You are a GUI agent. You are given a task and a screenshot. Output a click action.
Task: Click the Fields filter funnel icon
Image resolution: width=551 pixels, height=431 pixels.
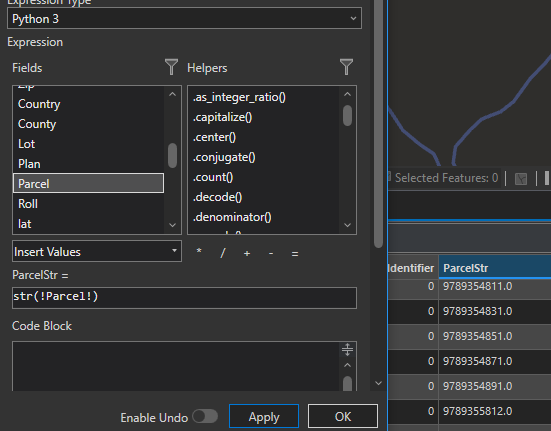pos(171,67)
